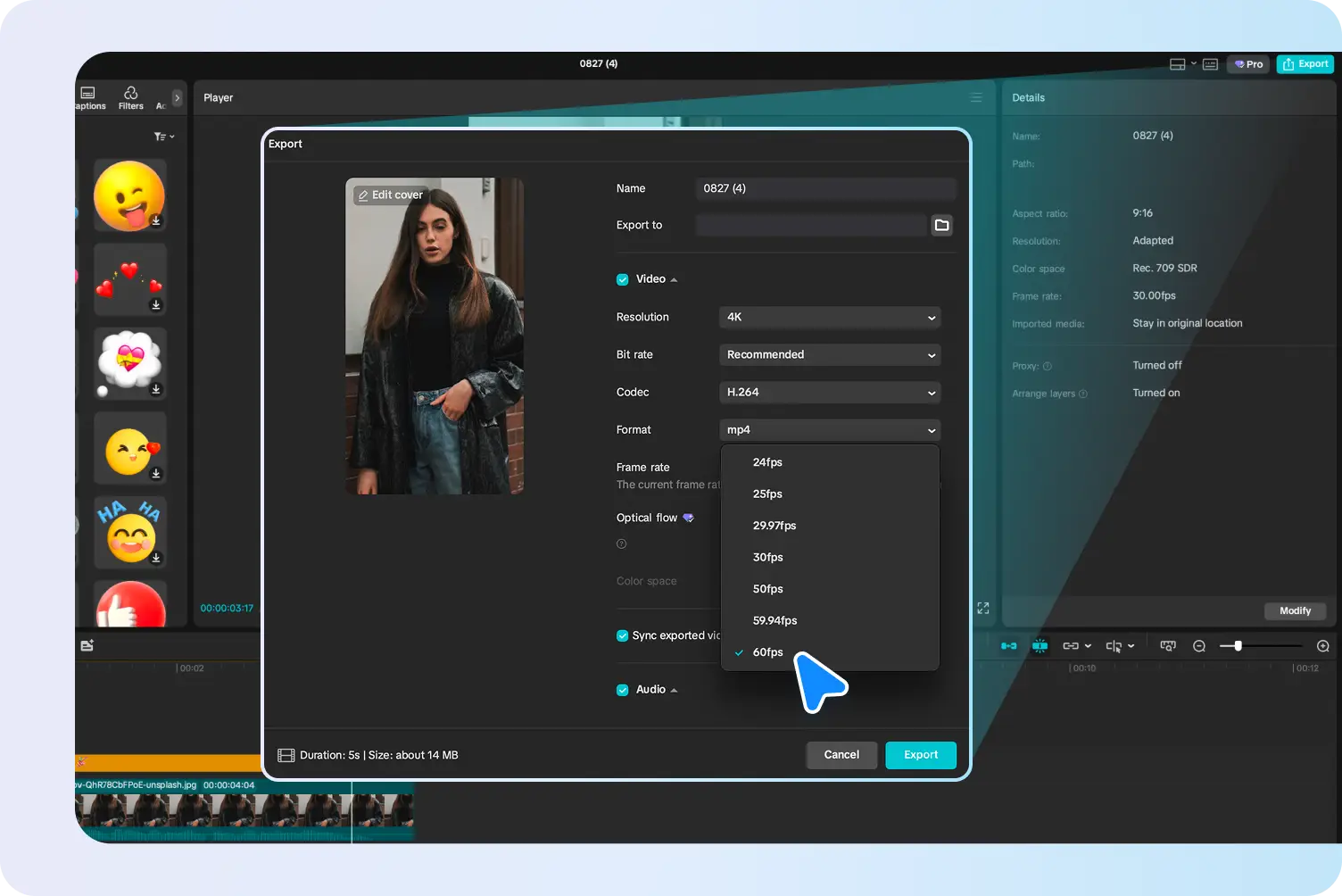Toggle magnetic timeline snapping
1342x896 pixels.
pos(1040,645)
